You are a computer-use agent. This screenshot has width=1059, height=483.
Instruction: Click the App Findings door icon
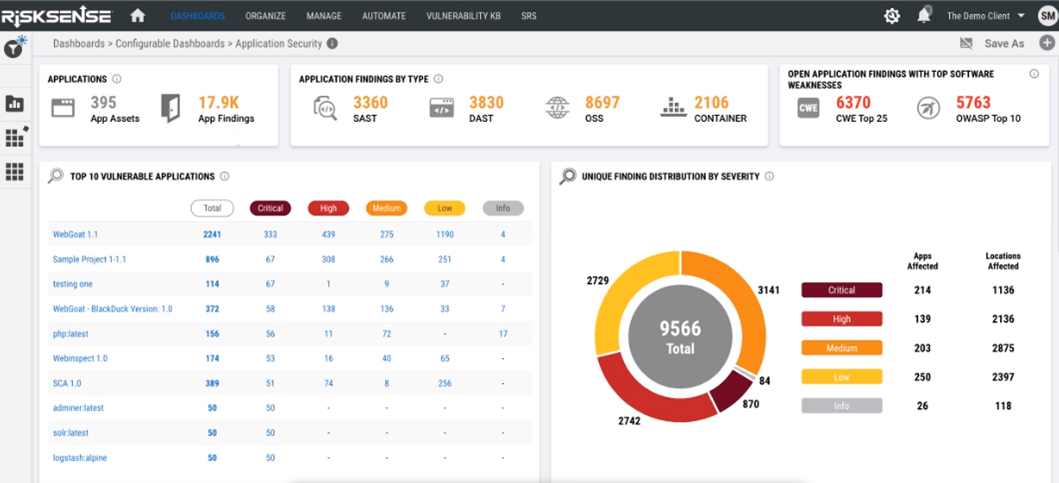tap(170, 109)
